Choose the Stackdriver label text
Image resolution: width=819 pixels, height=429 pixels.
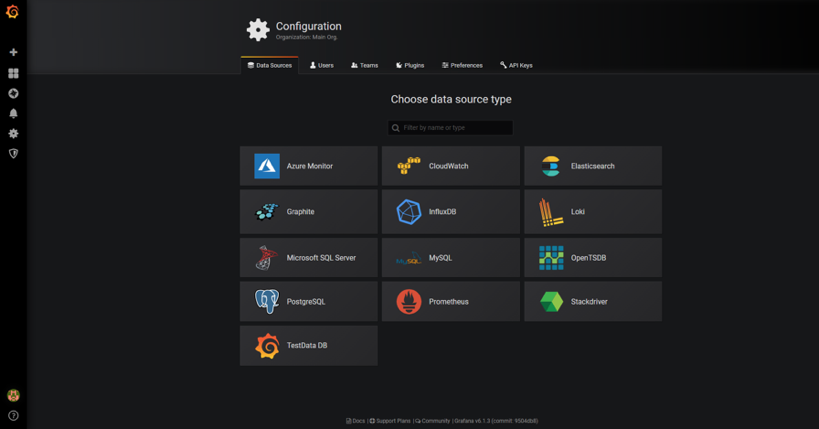(589, 302)
